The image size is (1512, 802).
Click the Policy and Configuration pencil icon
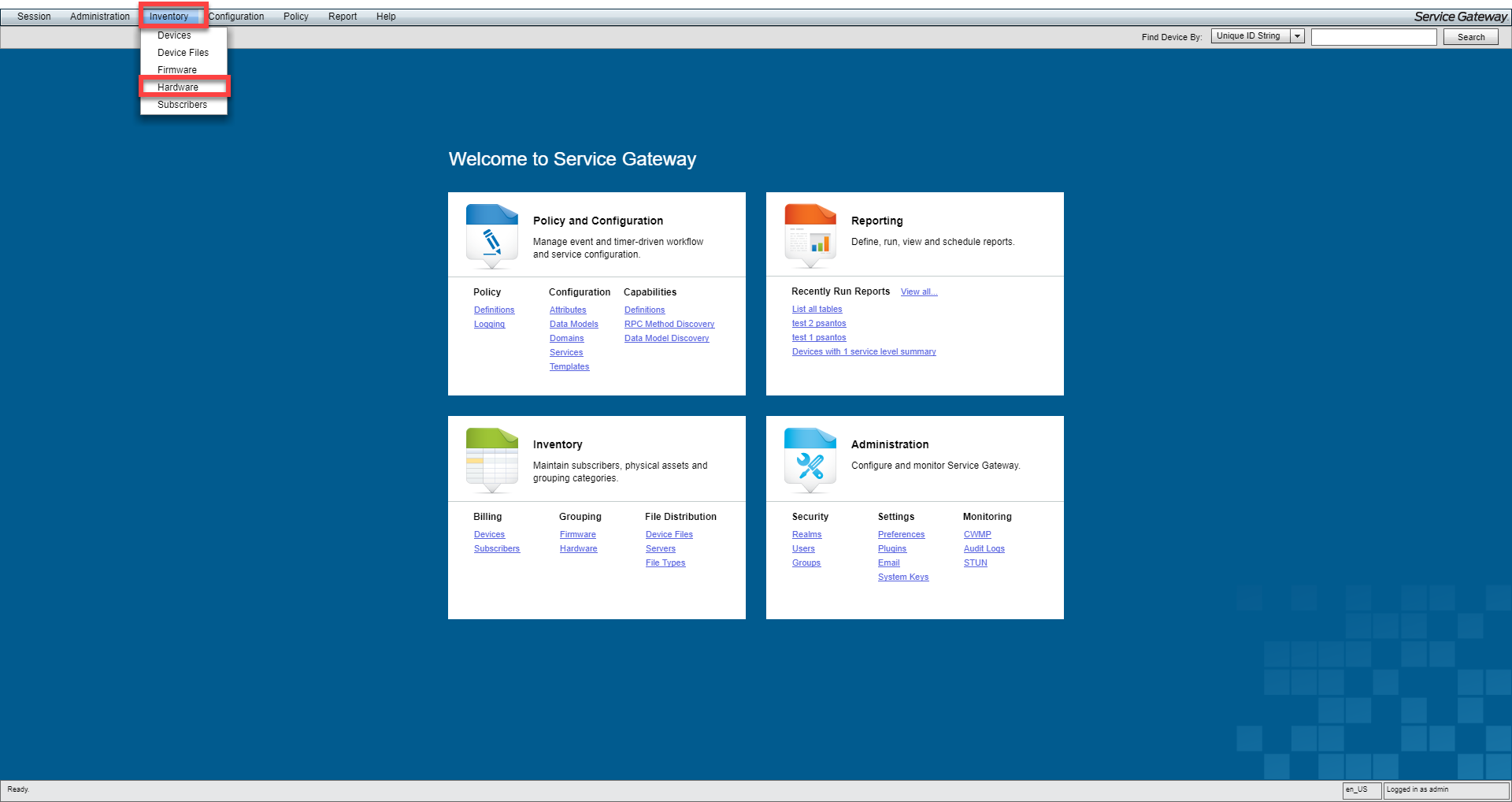[x=491, y=236]
